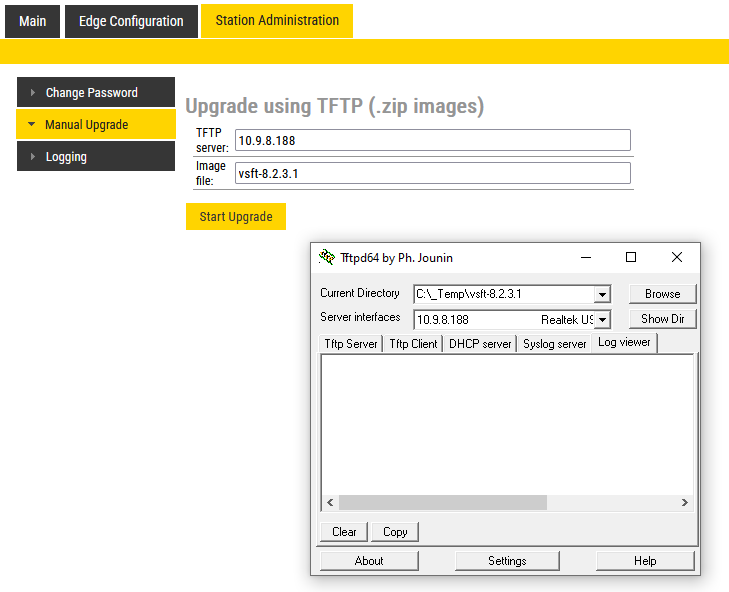Viewport: 729px width, 592px height.
Task: Click the Tftpd64 app icon in title bar
Action: click(x=327, y=257)
